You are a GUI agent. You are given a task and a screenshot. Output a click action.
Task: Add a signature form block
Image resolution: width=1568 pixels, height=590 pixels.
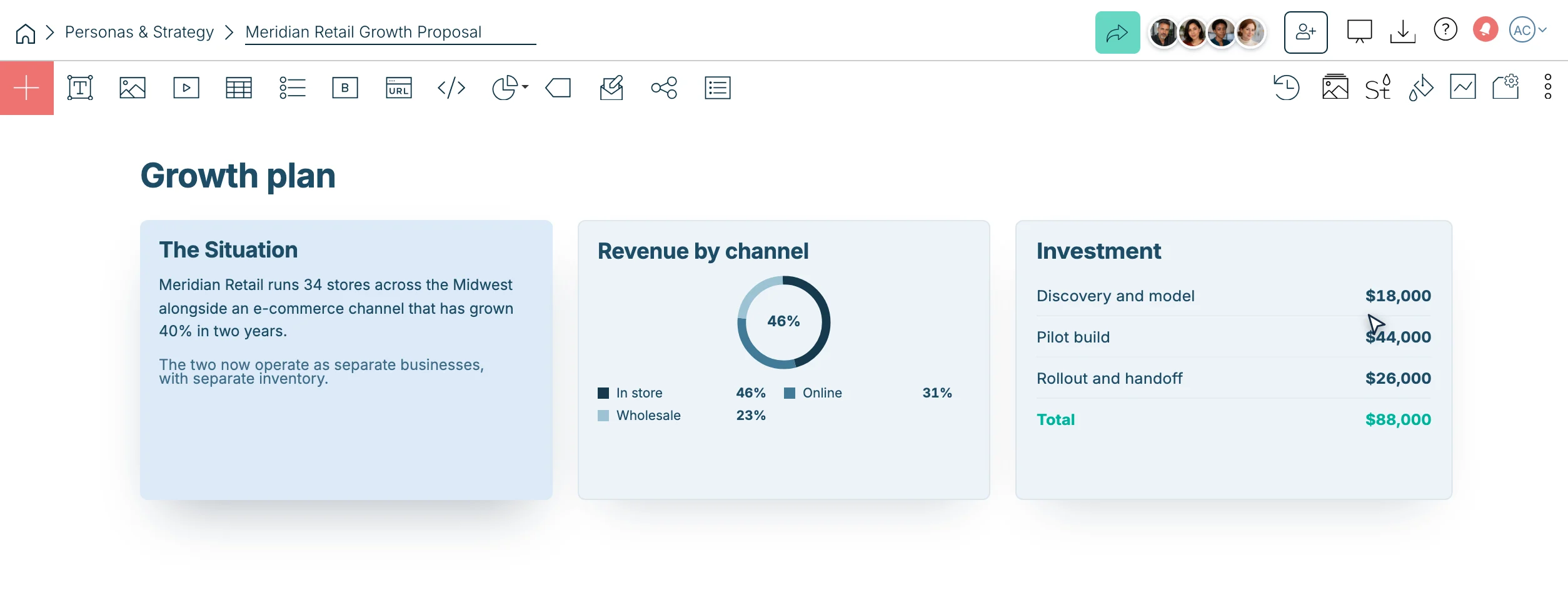[611, 88]
